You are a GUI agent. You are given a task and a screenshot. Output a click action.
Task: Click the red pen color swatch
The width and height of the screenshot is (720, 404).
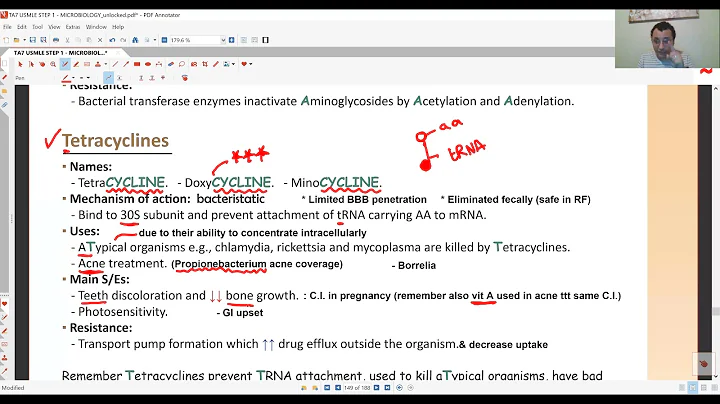(66, 78)
